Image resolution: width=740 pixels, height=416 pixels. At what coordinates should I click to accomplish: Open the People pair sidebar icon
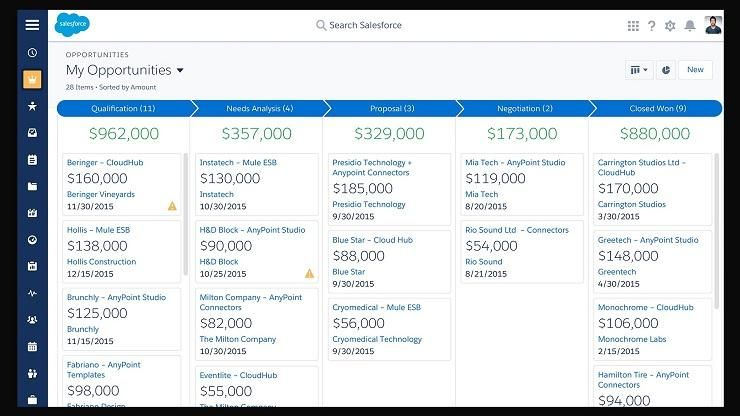point(32,374)
